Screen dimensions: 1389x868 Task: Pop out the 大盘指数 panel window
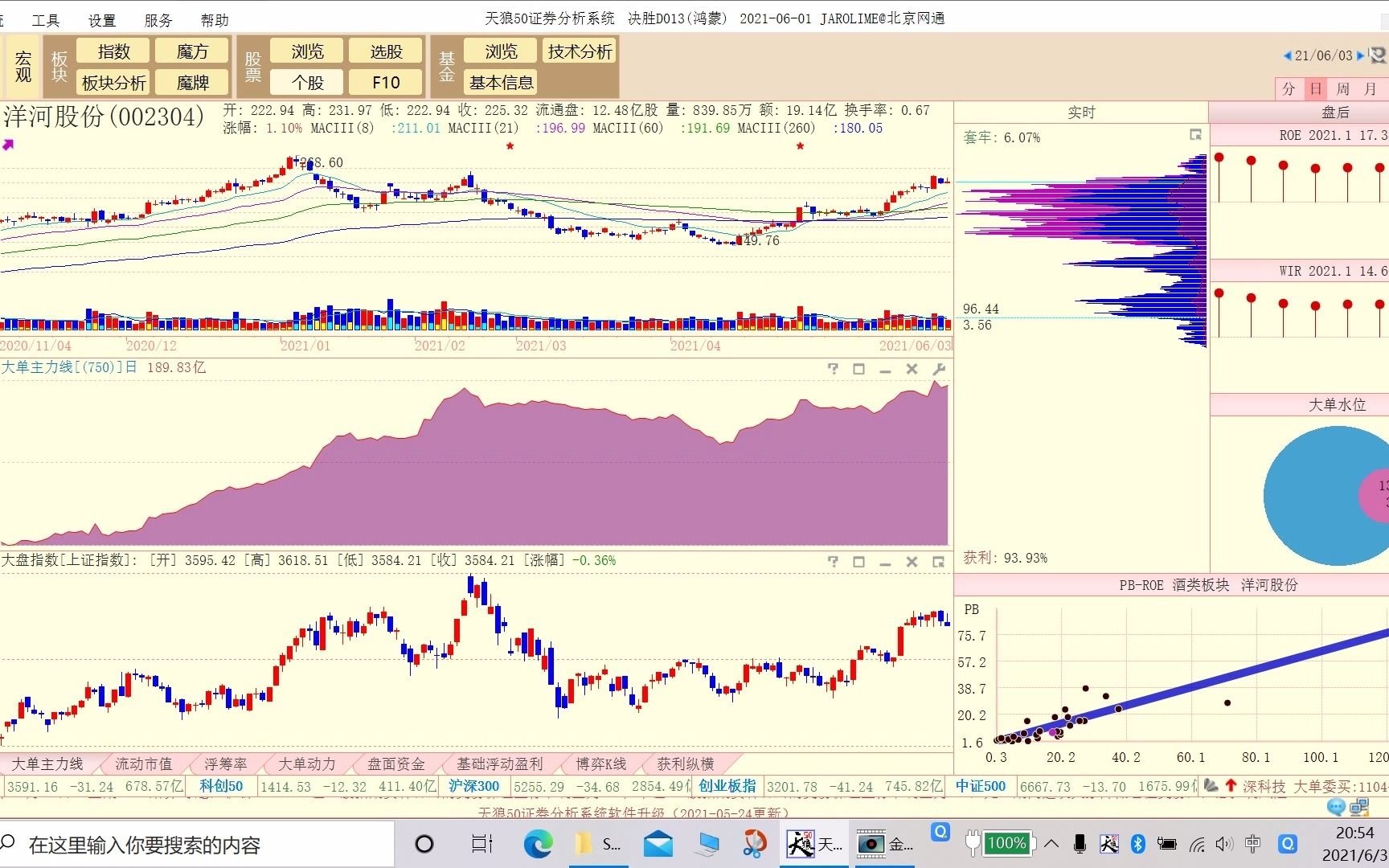click(938, 562)
